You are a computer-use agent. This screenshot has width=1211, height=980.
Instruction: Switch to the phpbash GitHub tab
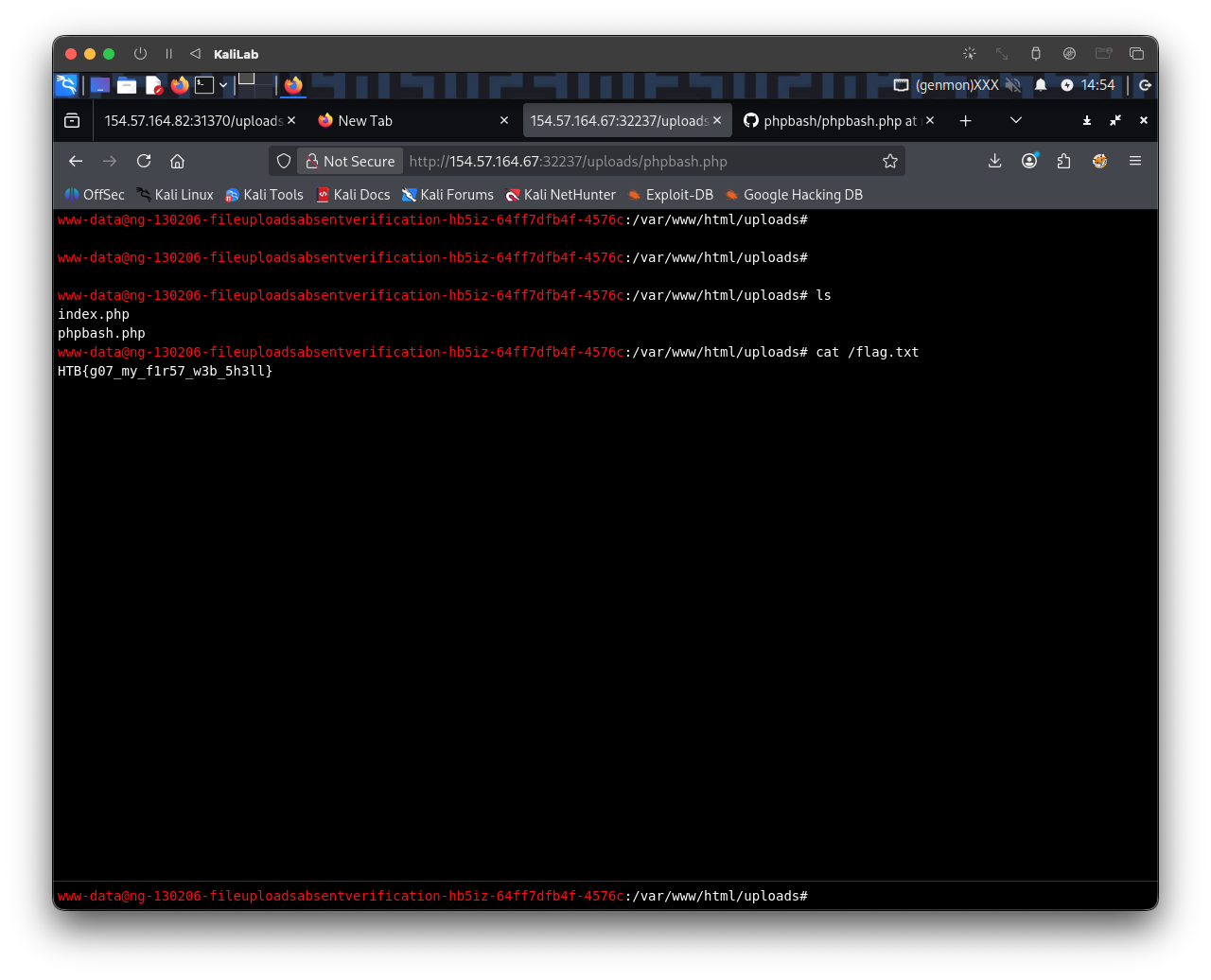[x=837, y=120]
